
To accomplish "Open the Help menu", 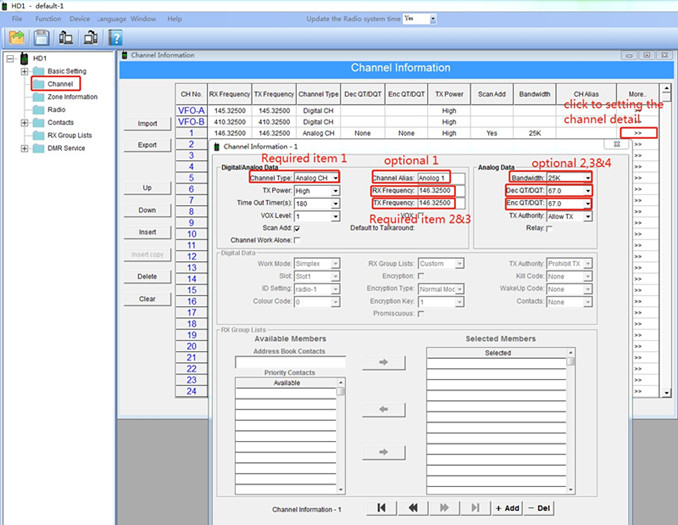I will 175,19.
